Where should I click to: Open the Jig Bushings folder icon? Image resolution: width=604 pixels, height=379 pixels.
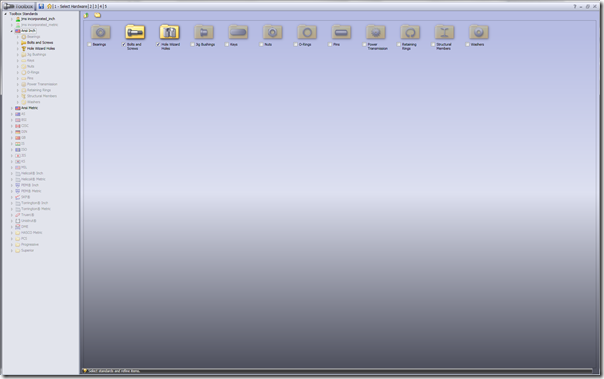204,32
